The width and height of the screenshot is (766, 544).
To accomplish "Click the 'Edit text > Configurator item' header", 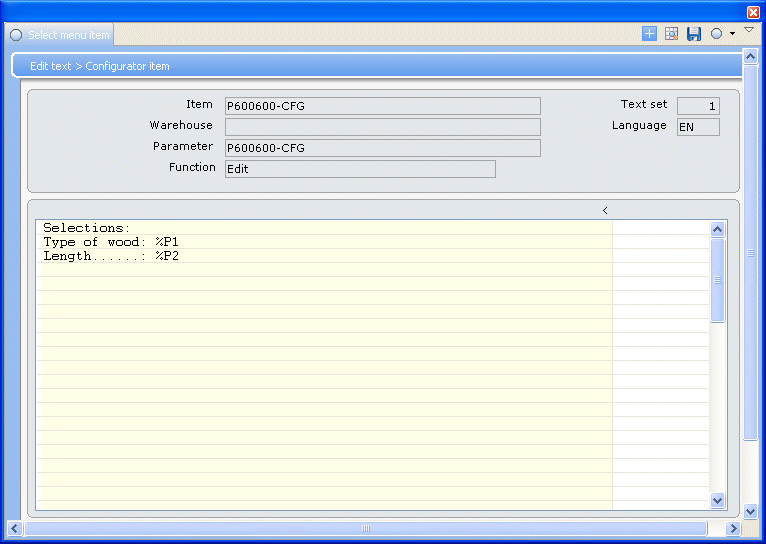I will (x=100, y=66).
